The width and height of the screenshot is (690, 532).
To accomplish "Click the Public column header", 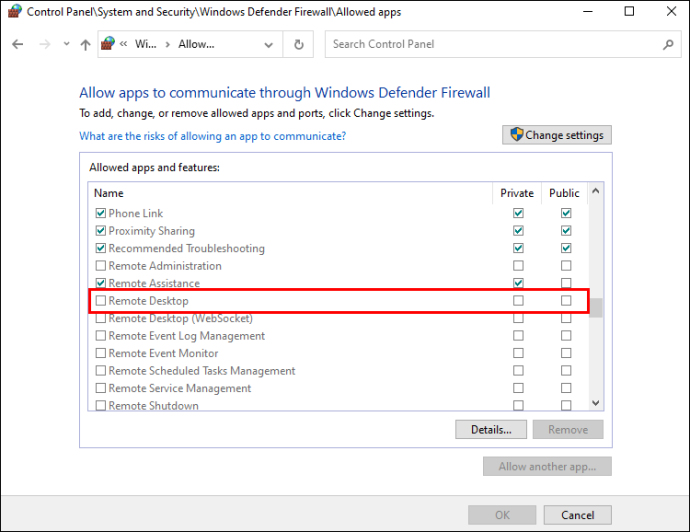I will 564,193.
